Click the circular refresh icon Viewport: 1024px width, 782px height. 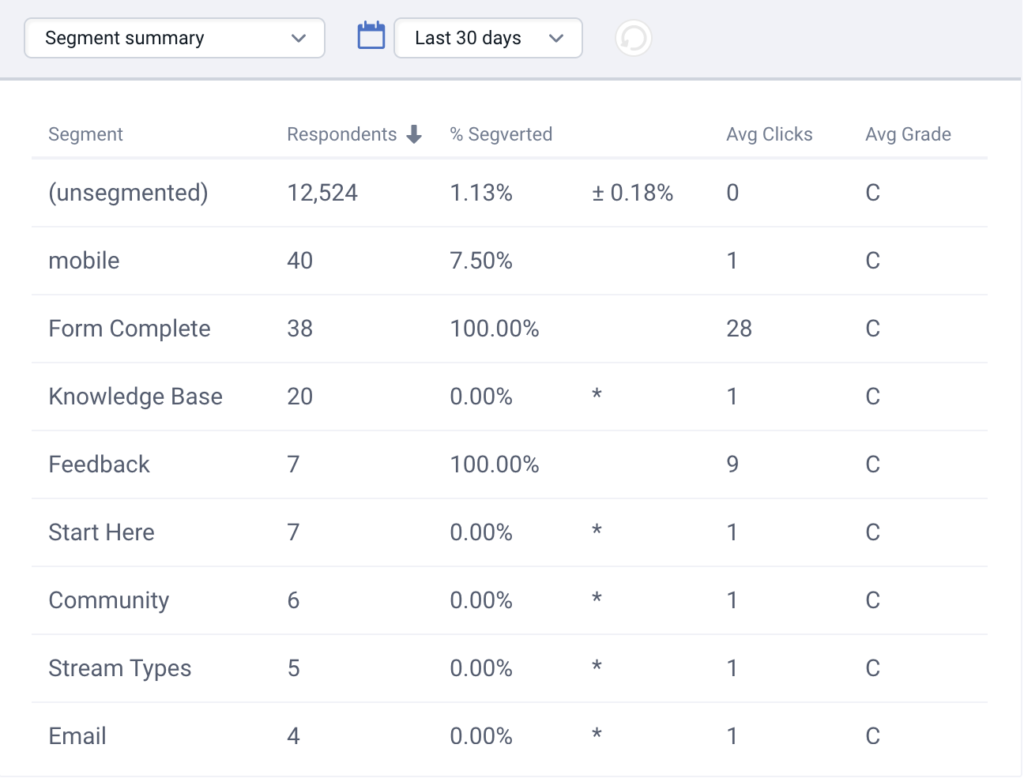633,39
